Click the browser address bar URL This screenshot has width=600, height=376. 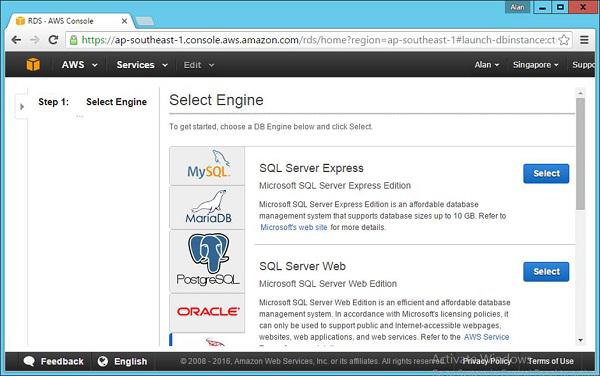(x=318, y=40)
